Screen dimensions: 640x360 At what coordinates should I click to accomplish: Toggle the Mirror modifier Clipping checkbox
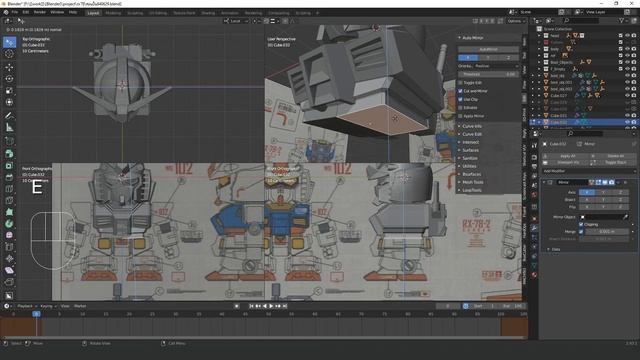tap(581, 224)
